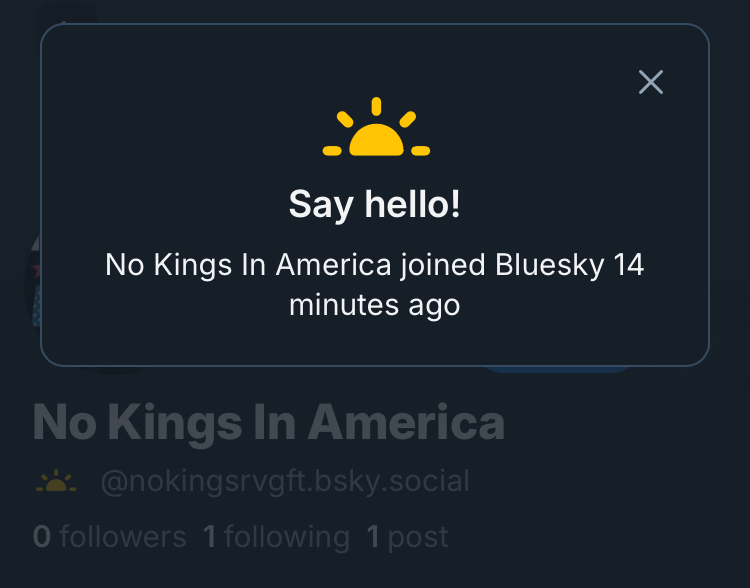The height and width of the screenshot is (588, 750).
Task: Open the 0 followers list
Action: click(110, 537)
